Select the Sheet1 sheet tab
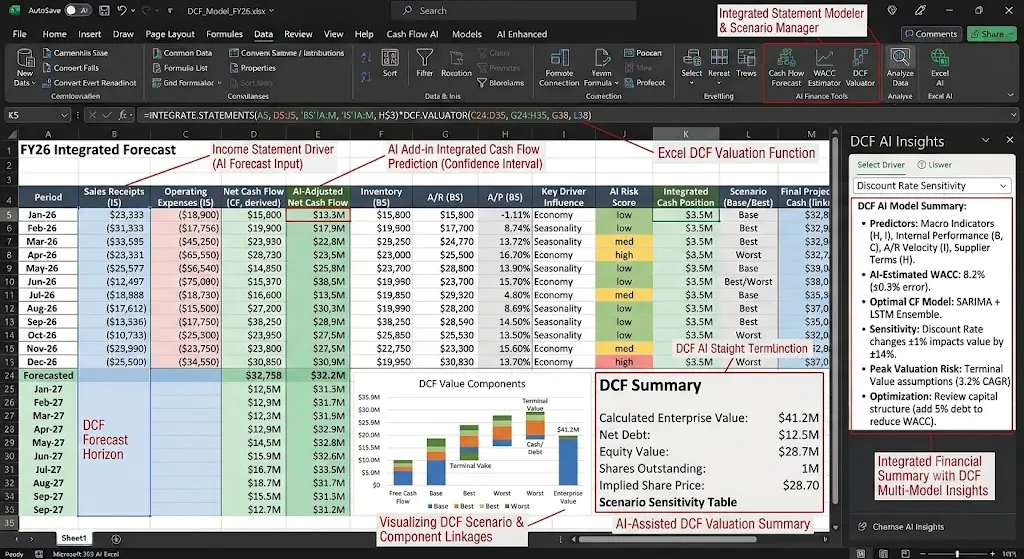The width and height of the screenshot is (1024, 559). 74,539
